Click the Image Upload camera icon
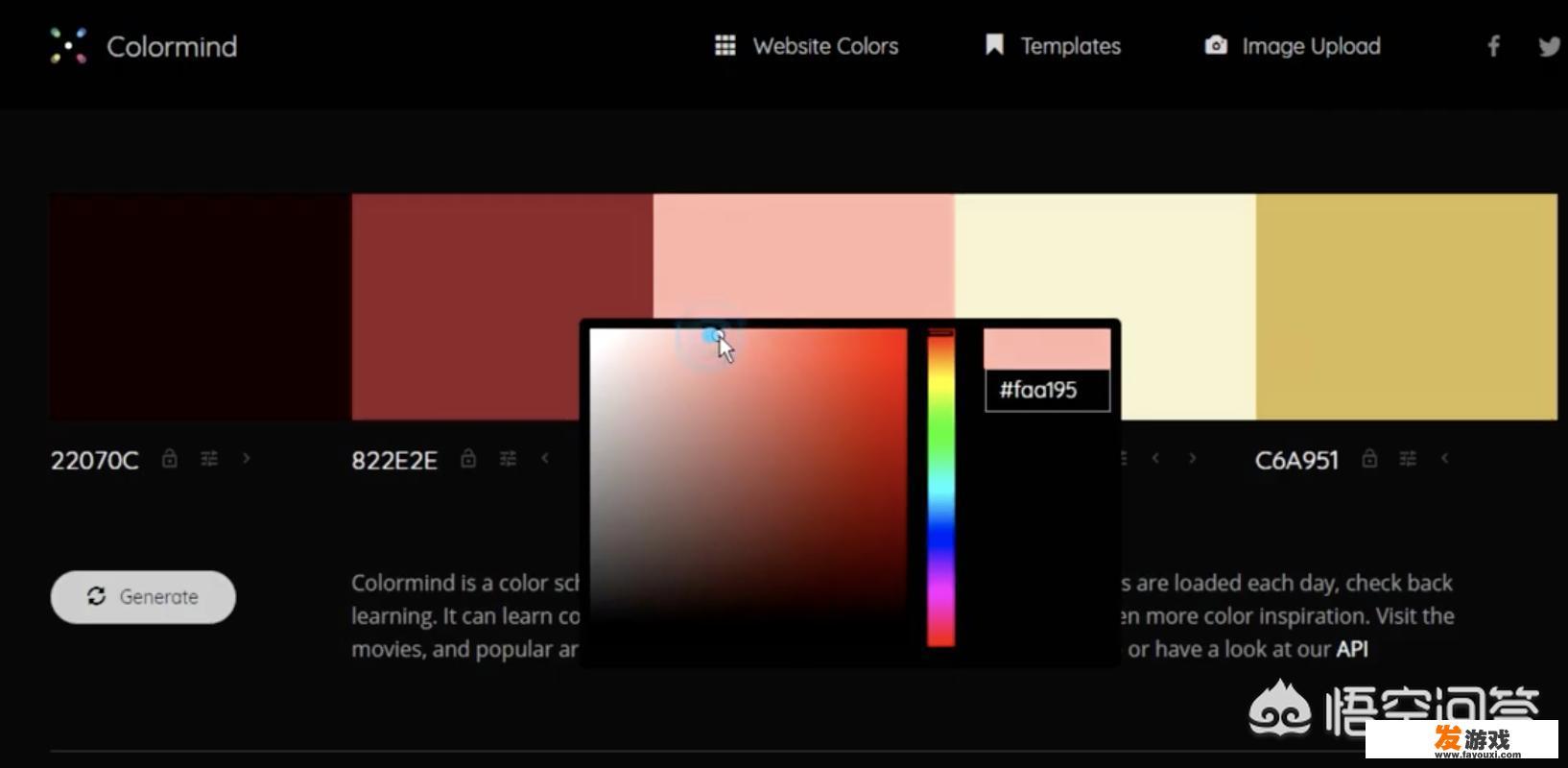 (1216, 45)
